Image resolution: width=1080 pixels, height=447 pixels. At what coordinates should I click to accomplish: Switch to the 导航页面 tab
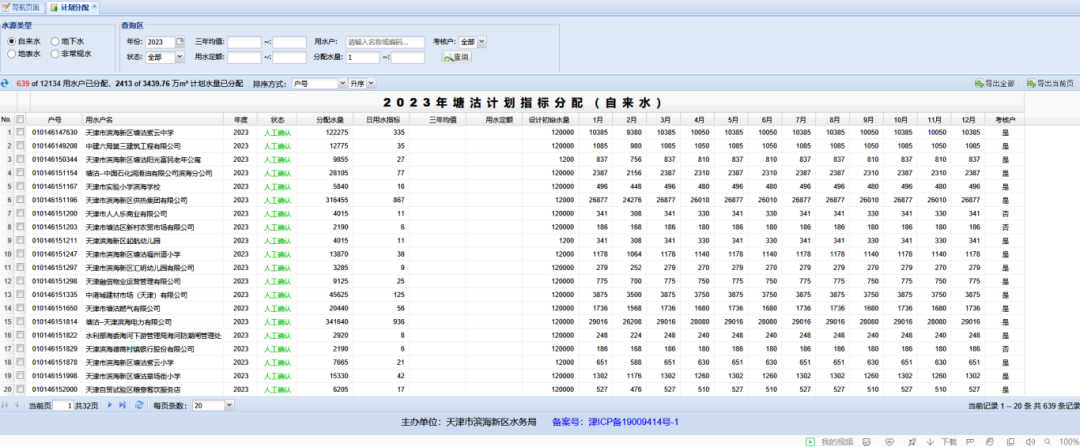click(21, 7)
